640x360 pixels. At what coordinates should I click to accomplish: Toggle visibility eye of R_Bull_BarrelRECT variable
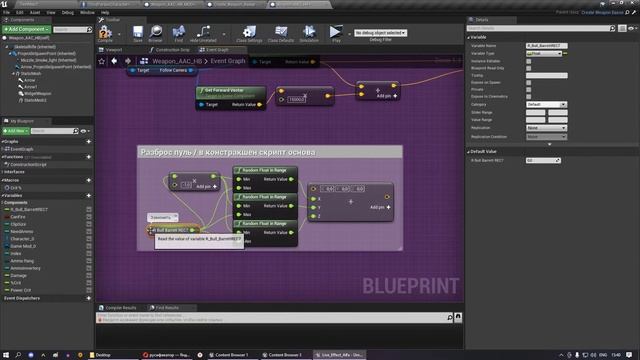pyautogui.click(x=89, y=209)
